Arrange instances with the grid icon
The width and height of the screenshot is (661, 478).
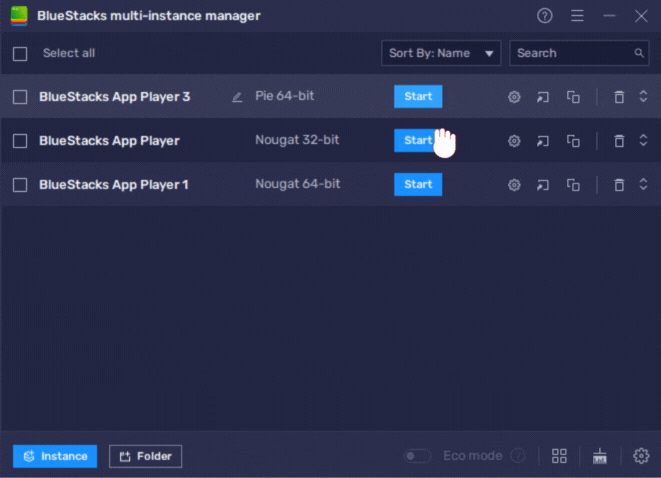tap(559, 456)
